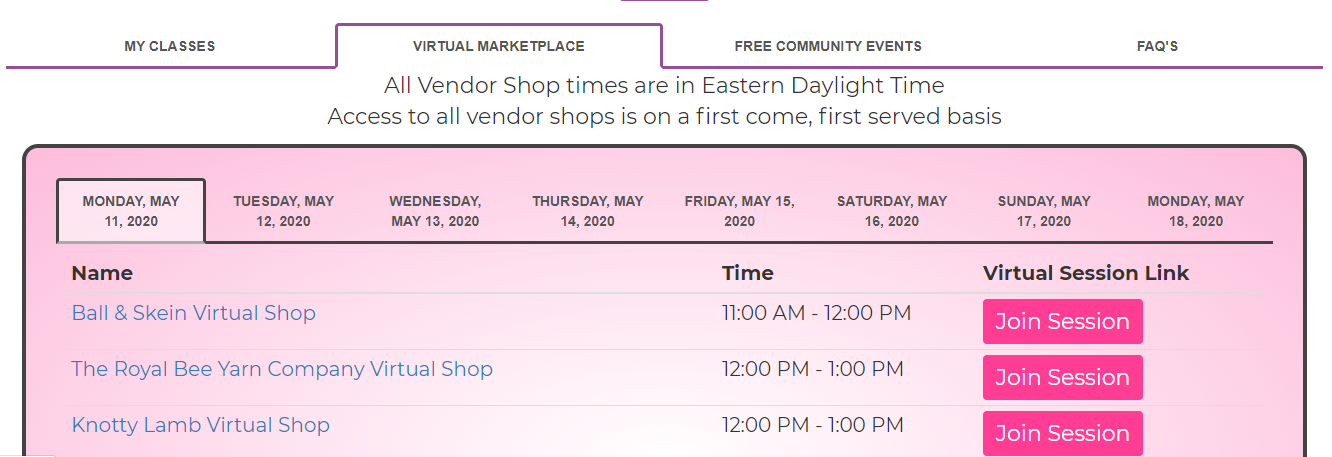Switch to Wednesday, May 13, 2020 tab
This screenshot has width=1332, height=457.
pyautogui.click(x=435, y=211)
